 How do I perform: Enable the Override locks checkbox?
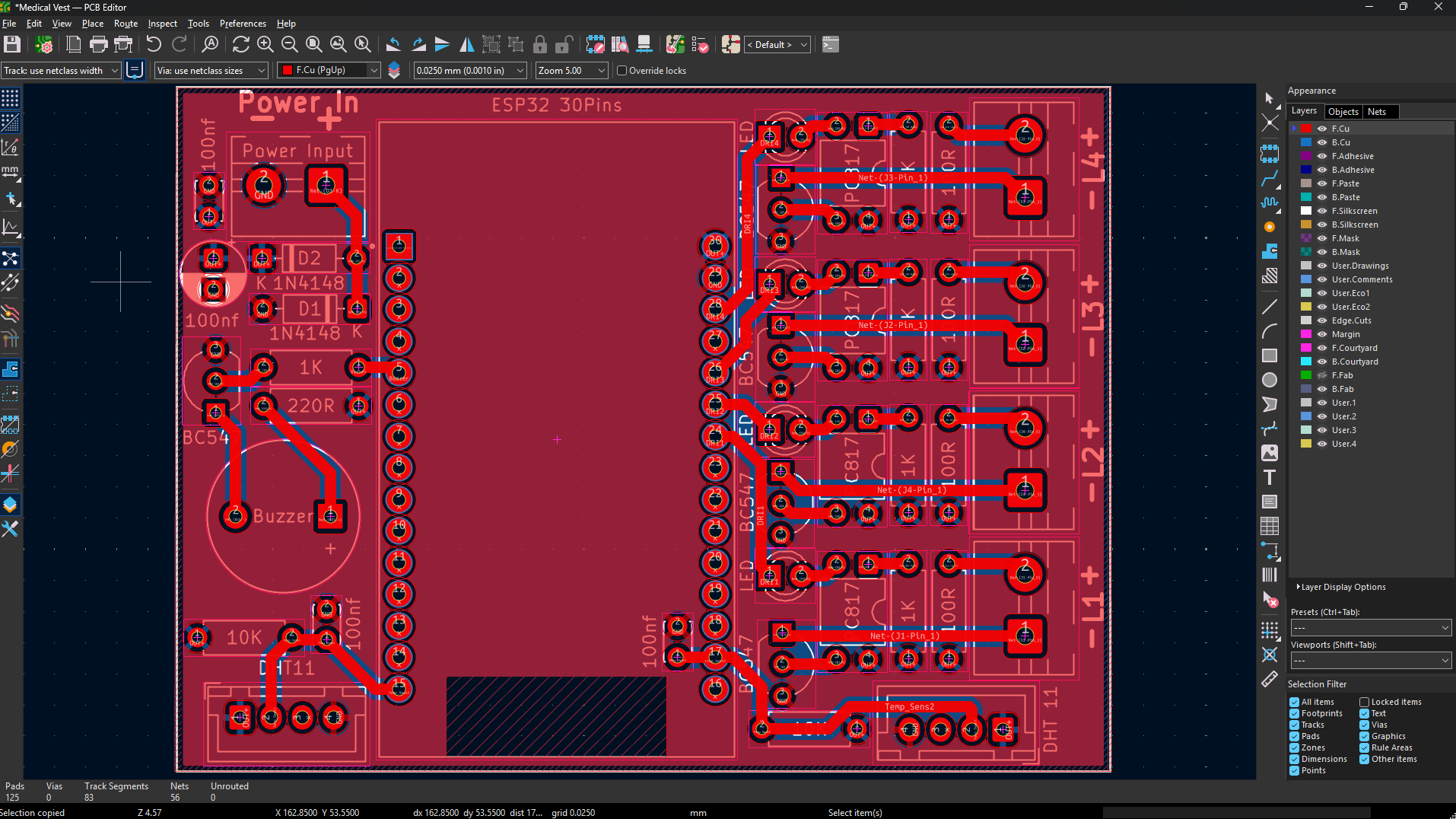[x=622, y=71]
